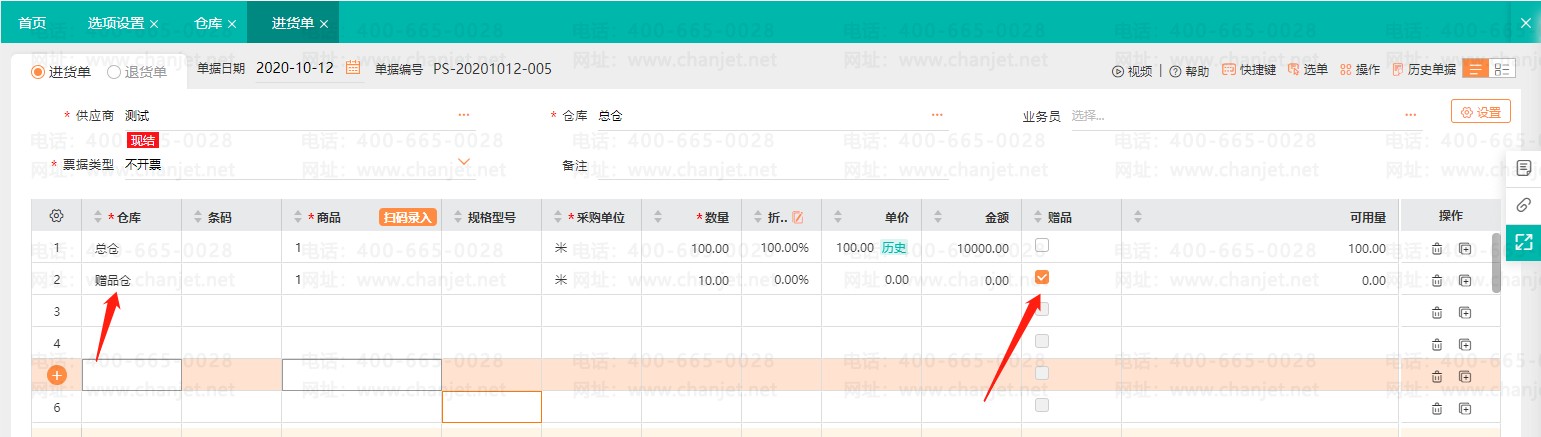Select the 进货单 radio button

click(x=38, y=71)
